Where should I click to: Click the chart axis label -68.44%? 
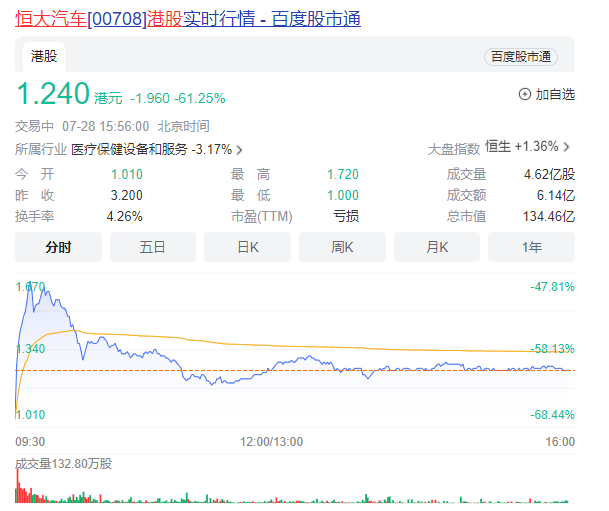[x=552, y=415]
